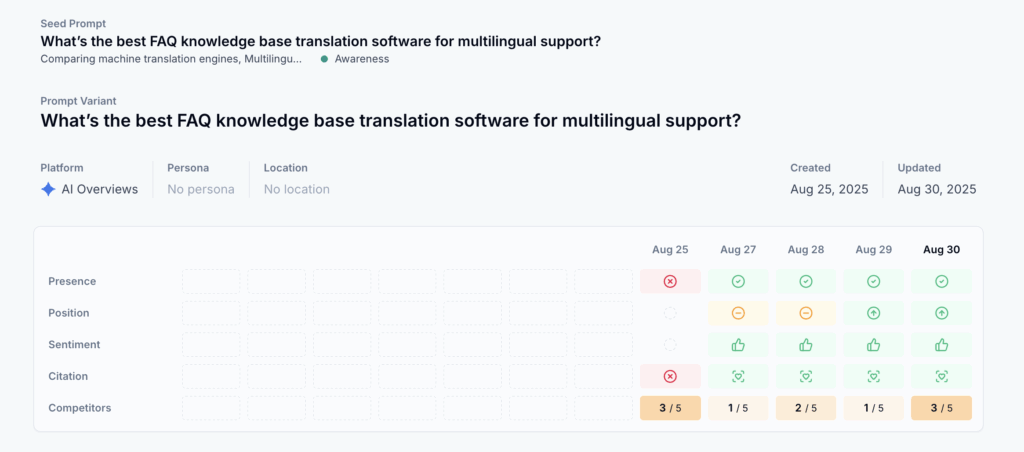Click the Aug 25 citation red X icon
The width and height of the screenshot is (1024, 452).
pos(670,376)
